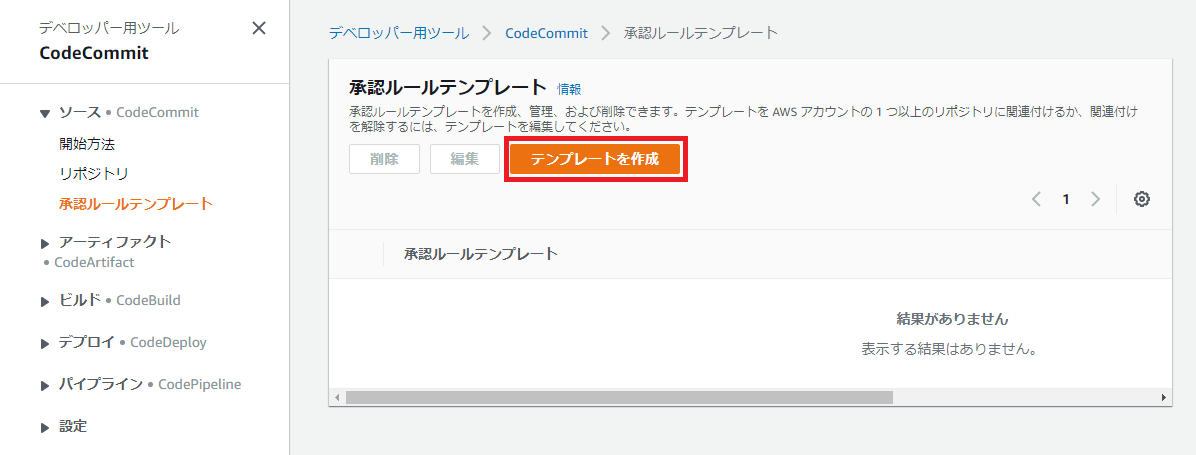Click the horizontal scrollbar thumb
The width and height of the screenshot is (1196, 455).
point(618,397)
